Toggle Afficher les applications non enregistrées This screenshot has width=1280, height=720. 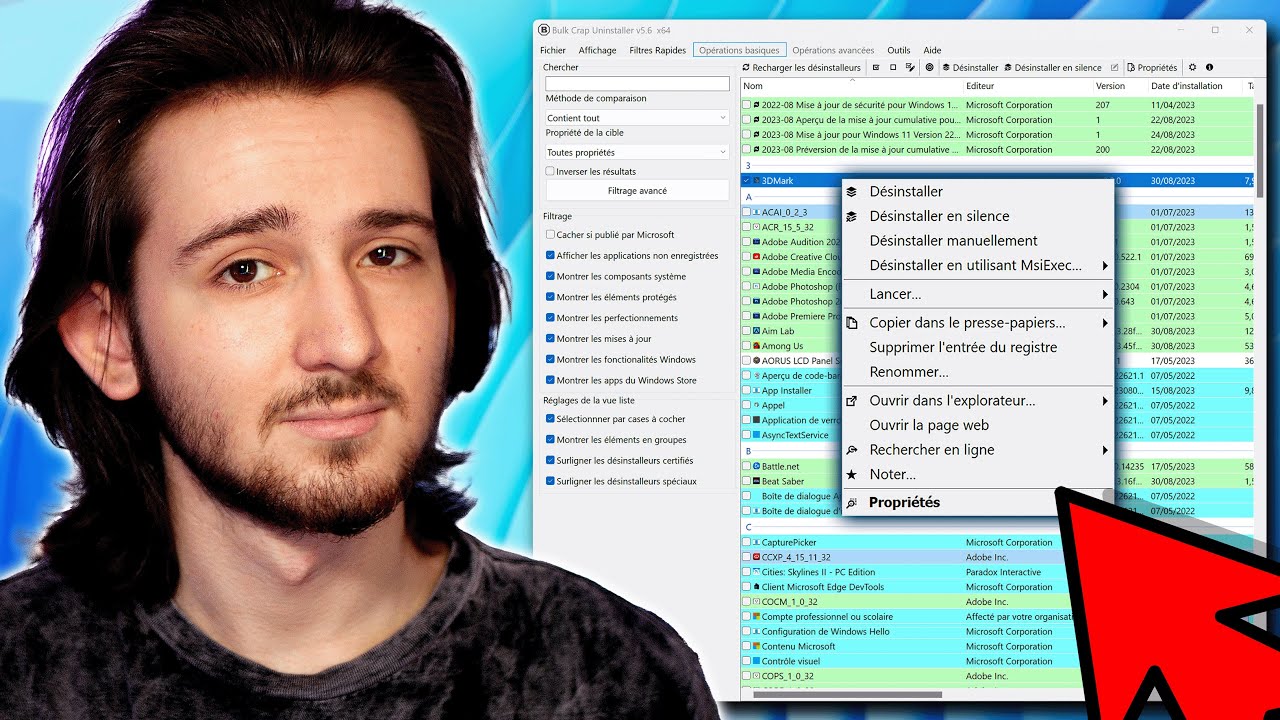(x=550, y=256)
